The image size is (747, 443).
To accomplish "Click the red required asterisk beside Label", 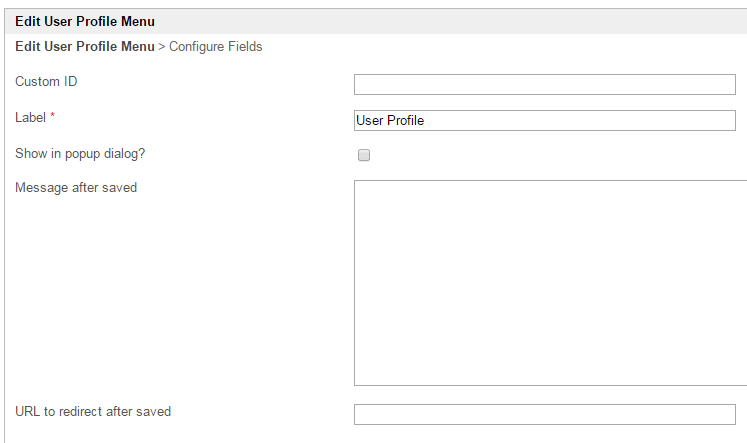I will click(53, 117).
